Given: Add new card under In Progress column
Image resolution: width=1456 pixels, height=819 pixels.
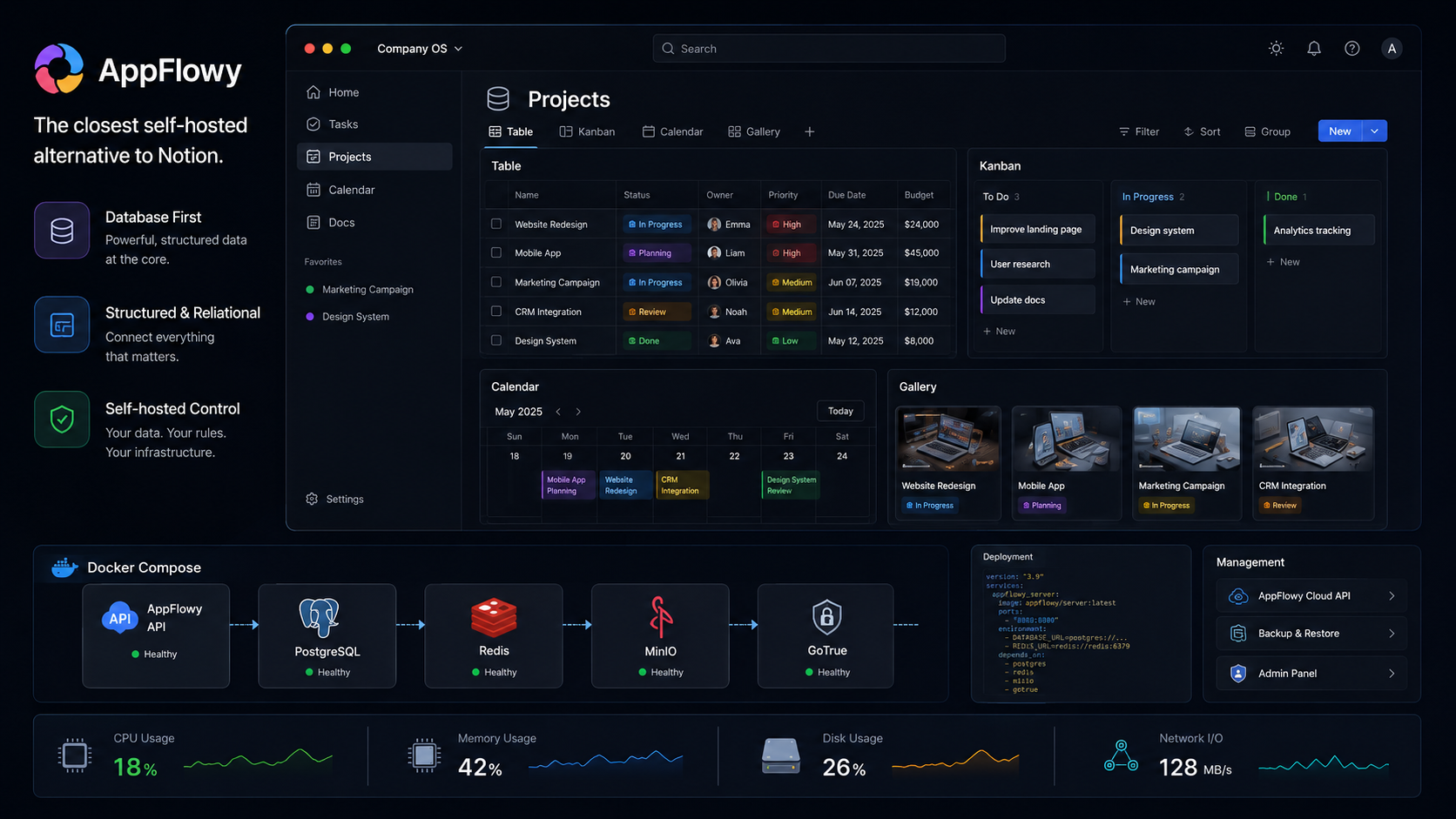Looking at the screenshot, I should pyautogui.click(x=1139, y=301).
